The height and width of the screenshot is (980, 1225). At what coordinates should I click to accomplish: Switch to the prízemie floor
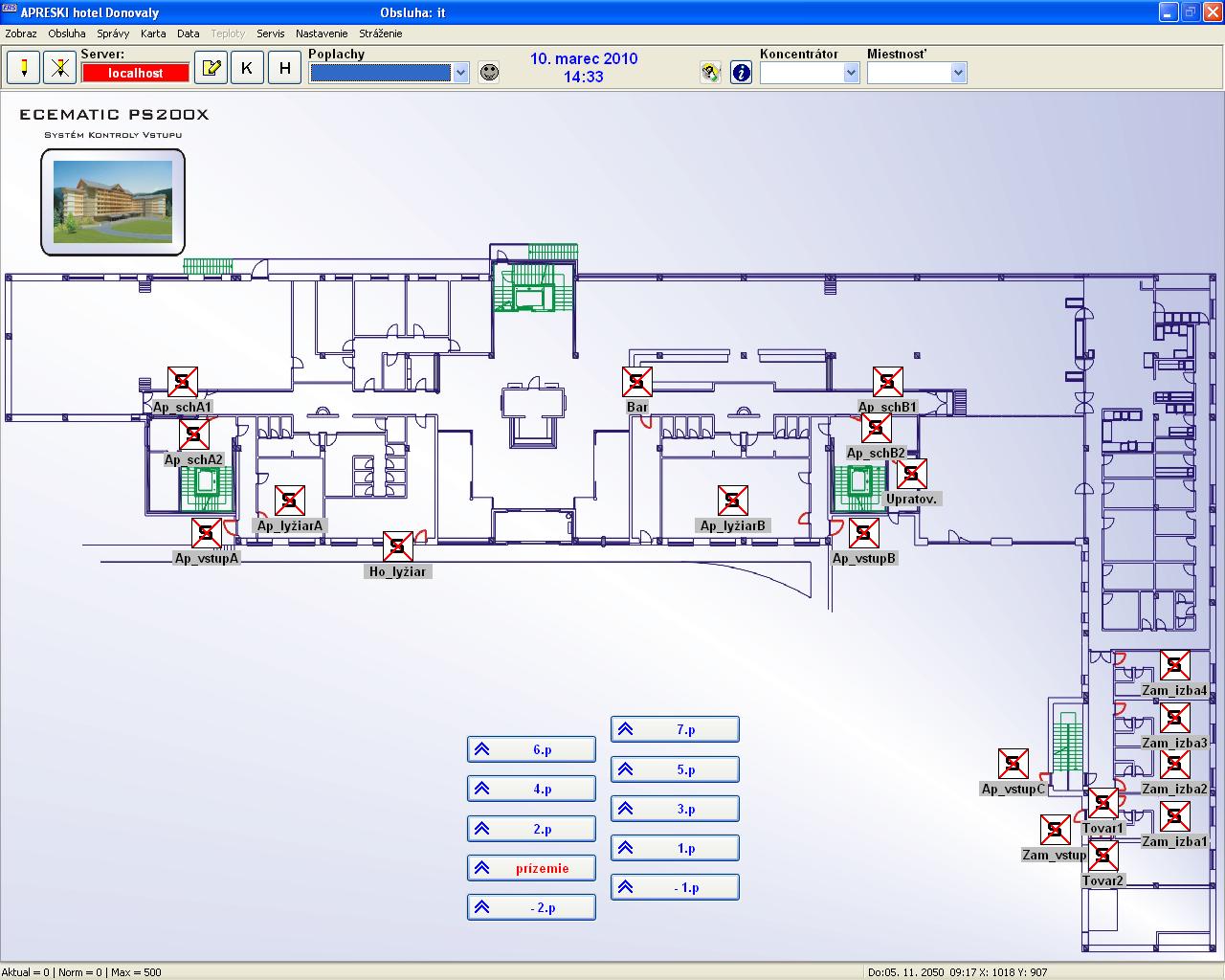pos(531,868)
